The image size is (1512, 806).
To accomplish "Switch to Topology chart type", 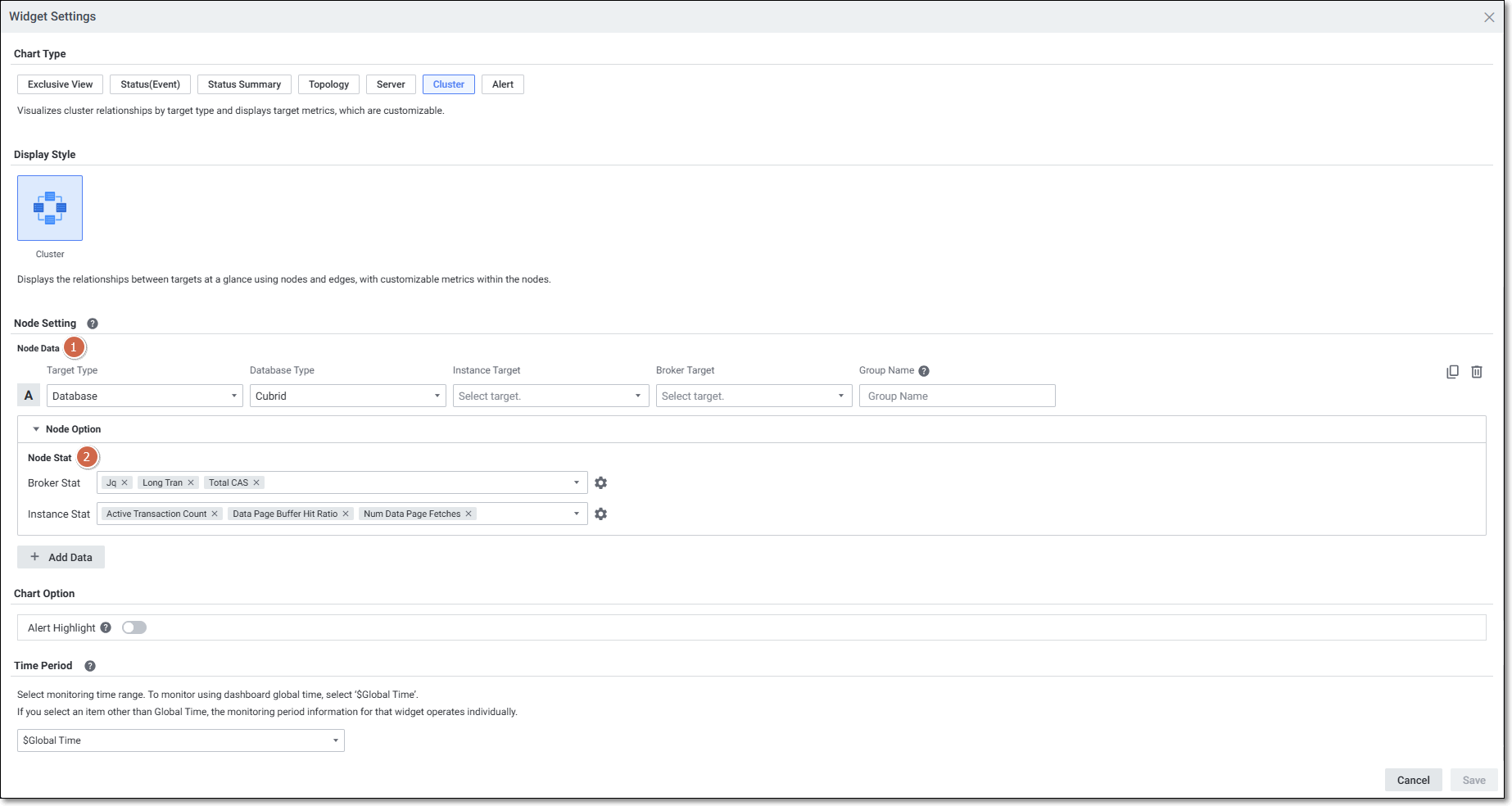I will click(x=328, y=84).
